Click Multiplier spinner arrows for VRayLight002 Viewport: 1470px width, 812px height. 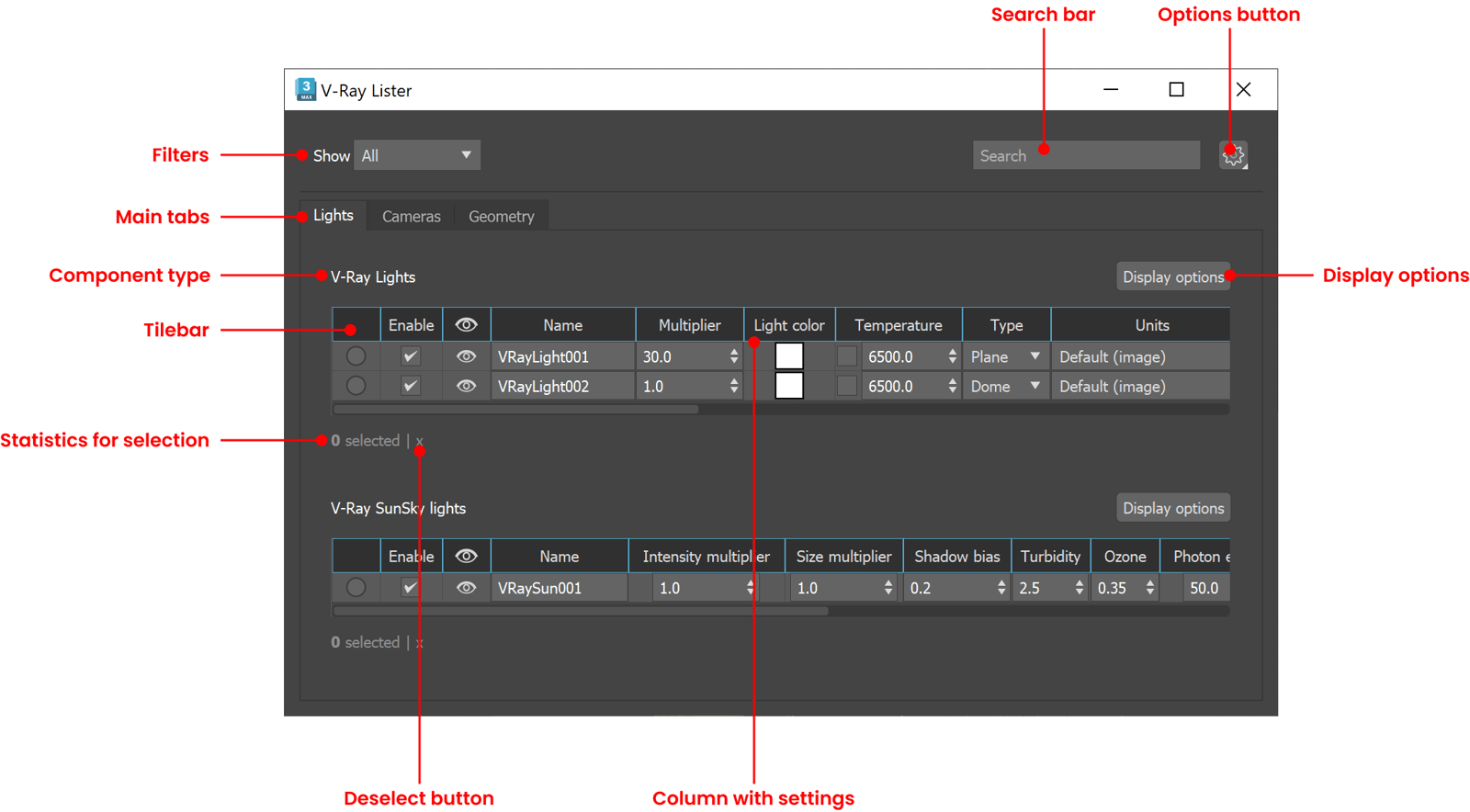[734, 387]
